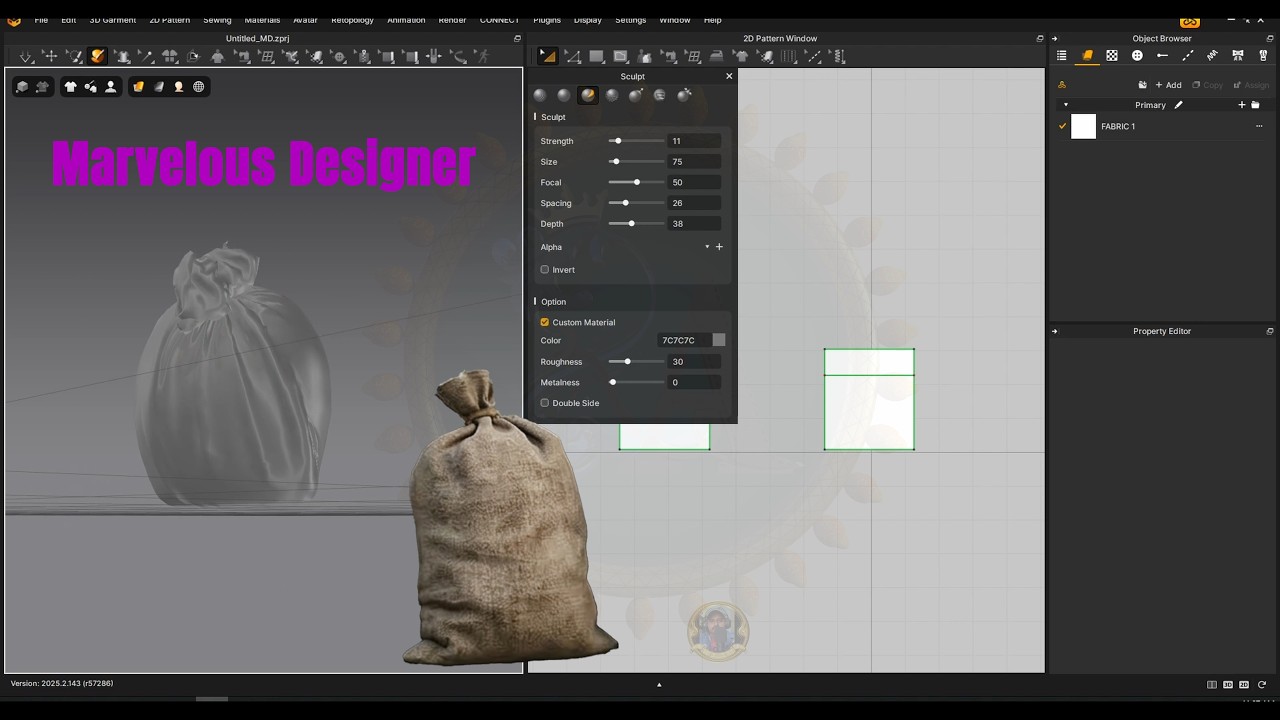Toggle the 3D cube view icon
This screenshot has height=720, width=1280.
(22, 87)
